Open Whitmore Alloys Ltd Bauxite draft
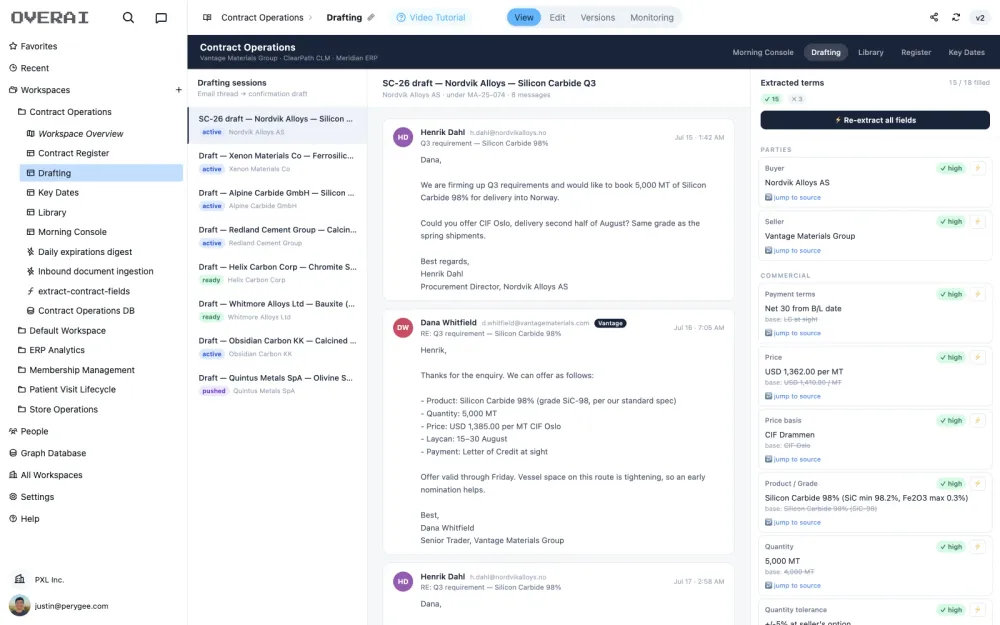This screenshot has height=625, width=1000. click(277, 310)
